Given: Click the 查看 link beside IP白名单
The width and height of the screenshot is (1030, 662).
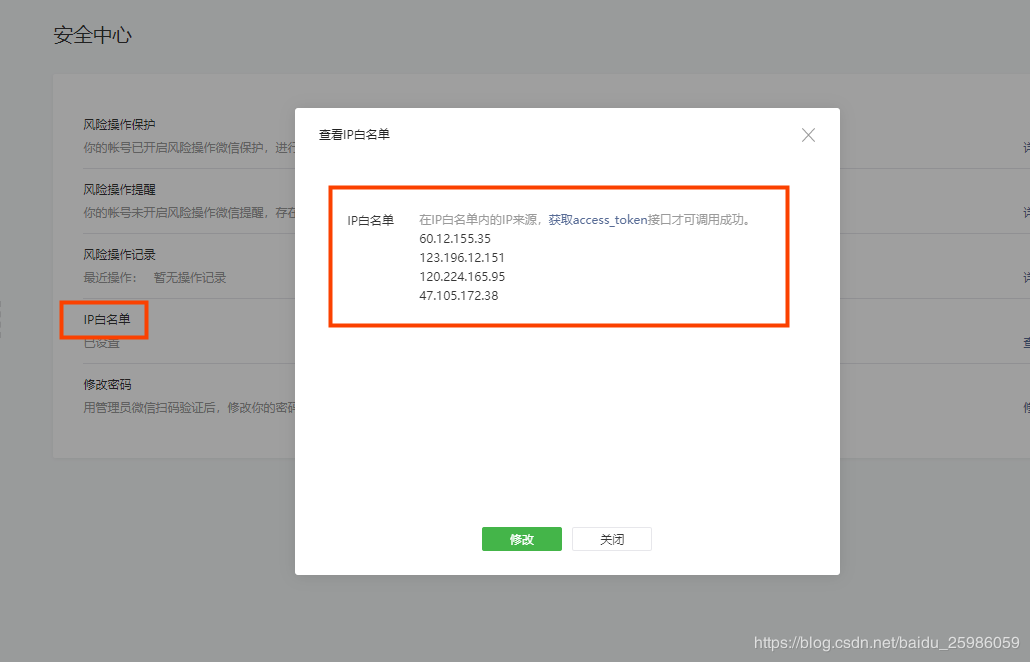Looking at the screenshot, I should 1025,341.
